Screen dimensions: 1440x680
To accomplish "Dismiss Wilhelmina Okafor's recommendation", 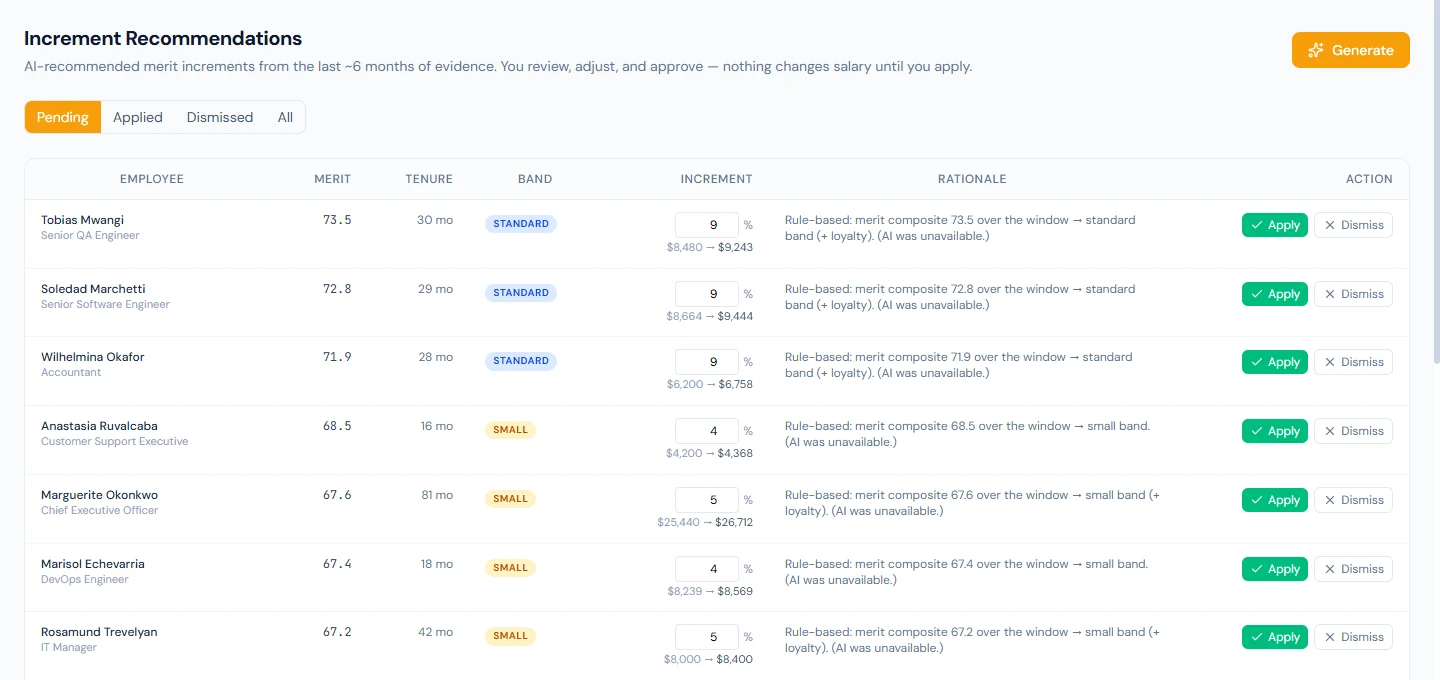I will click(x=1353, y=362).
